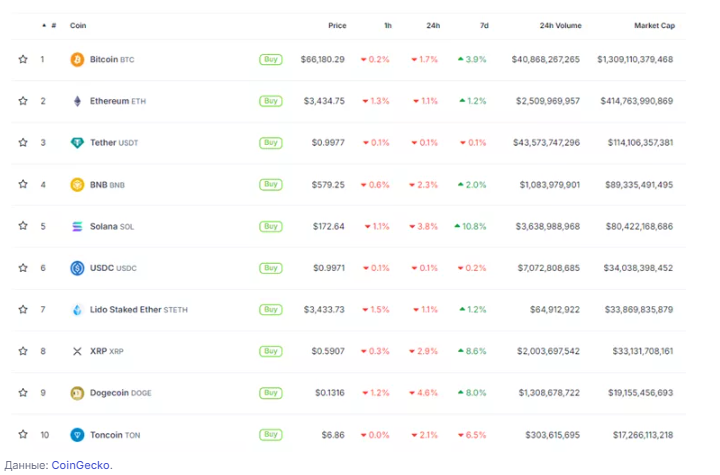Click BNB market cap $89,335,491,495
The height and width of the screenshot is (475, 720).
coord(639,185)
